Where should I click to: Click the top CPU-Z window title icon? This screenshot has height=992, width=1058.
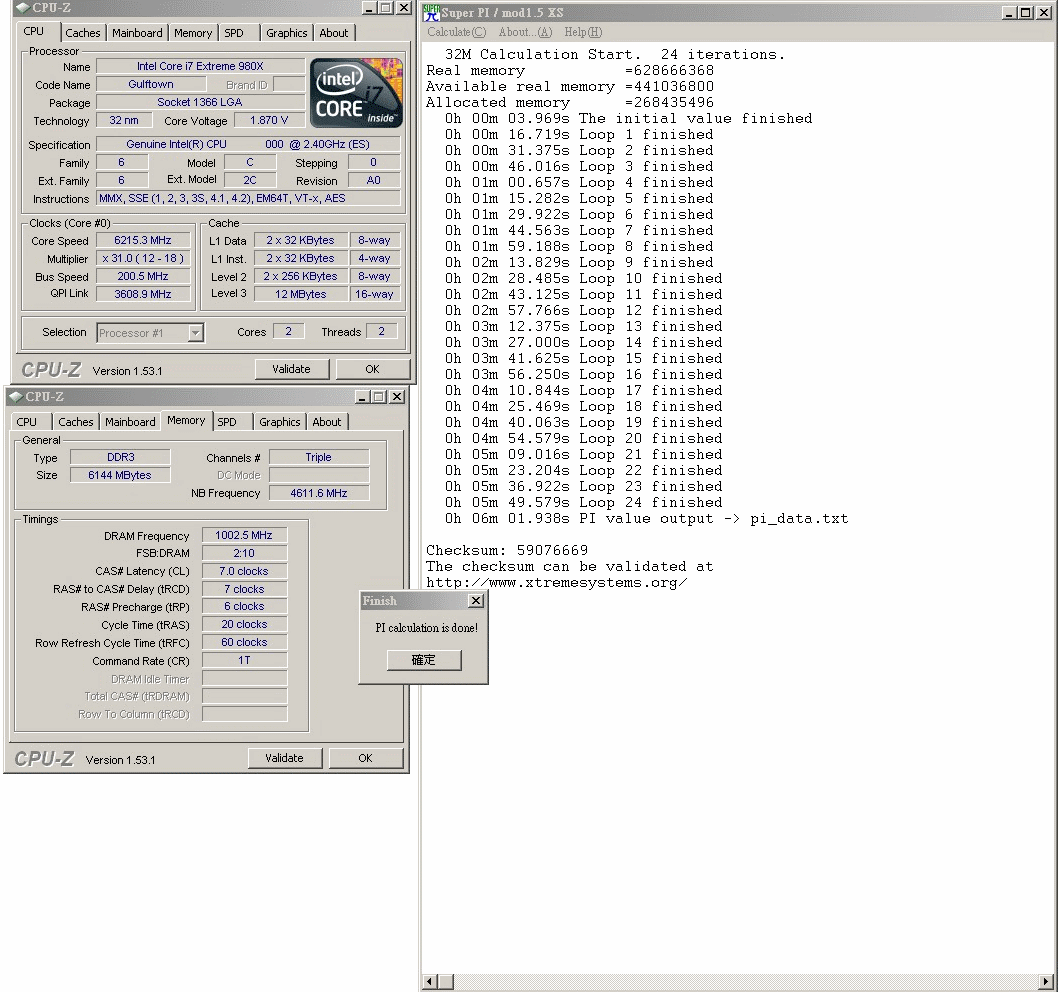(23, 7)
